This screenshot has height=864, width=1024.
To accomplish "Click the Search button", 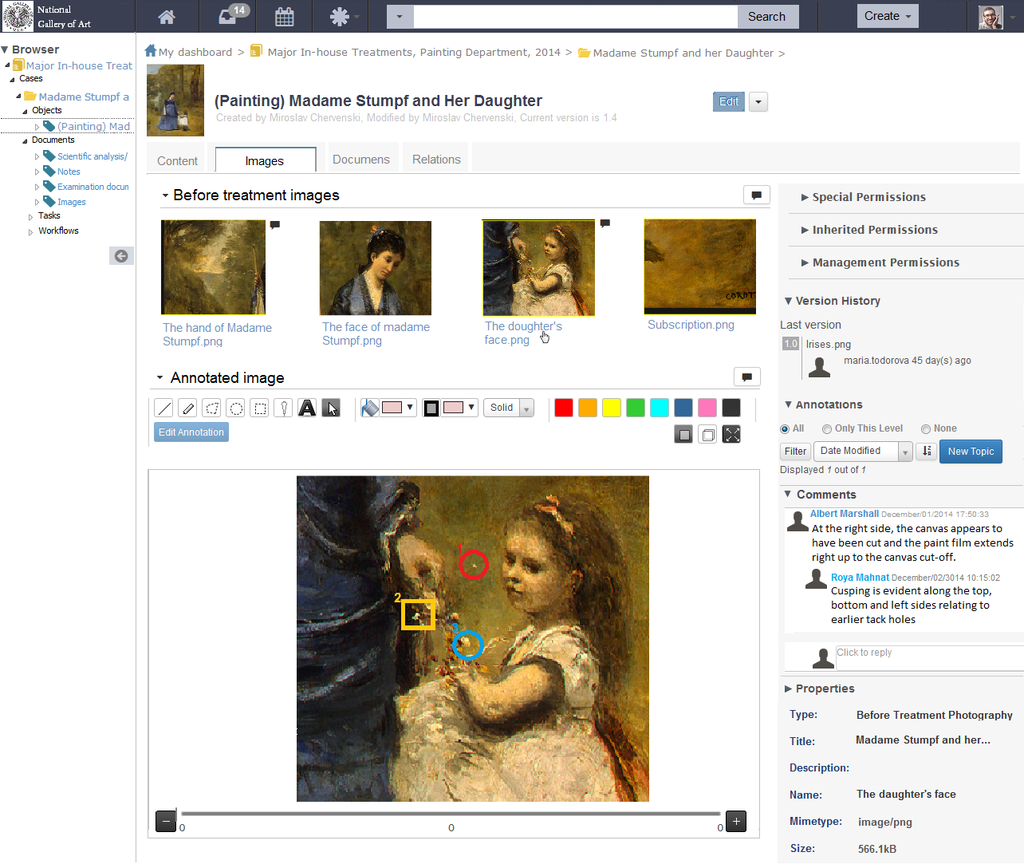I will 767,17.
